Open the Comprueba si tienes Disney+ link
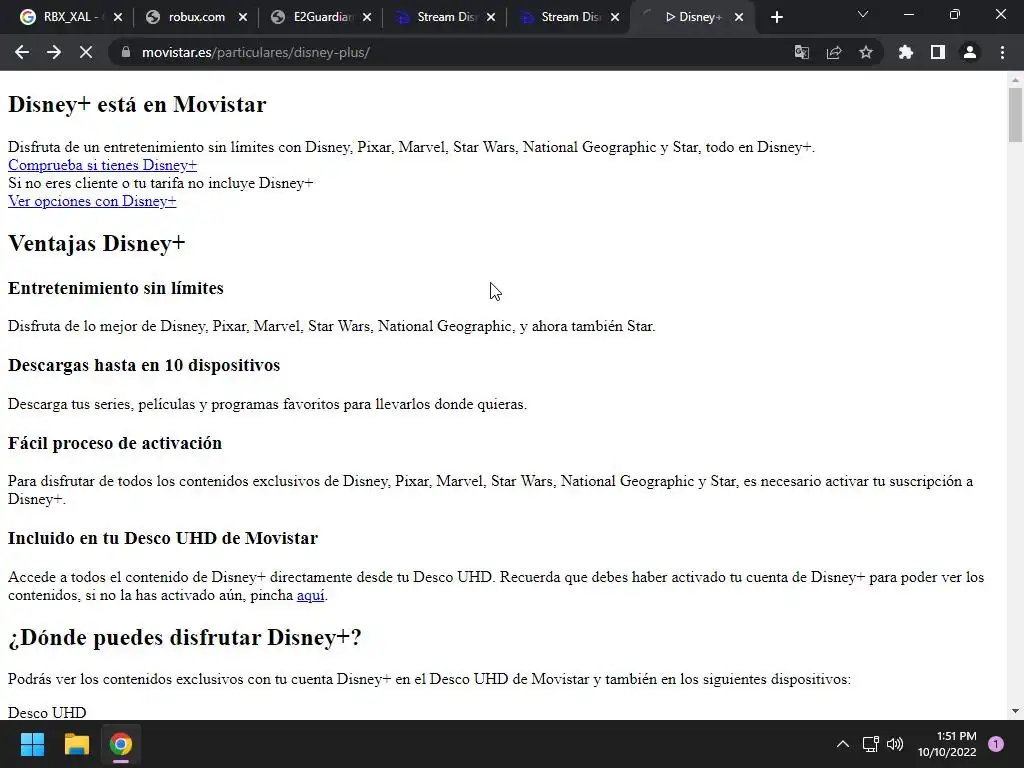This screenshot has width=1024, height=768. tap(103, 165)
